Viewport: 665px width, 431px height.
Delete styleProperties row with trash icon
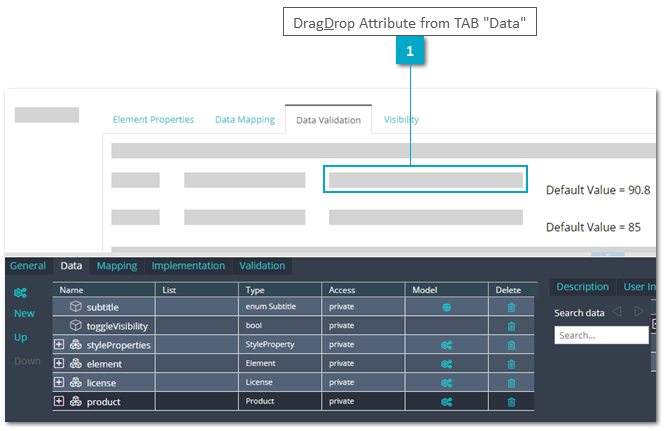pyautogui.click(x=511, y=345)
